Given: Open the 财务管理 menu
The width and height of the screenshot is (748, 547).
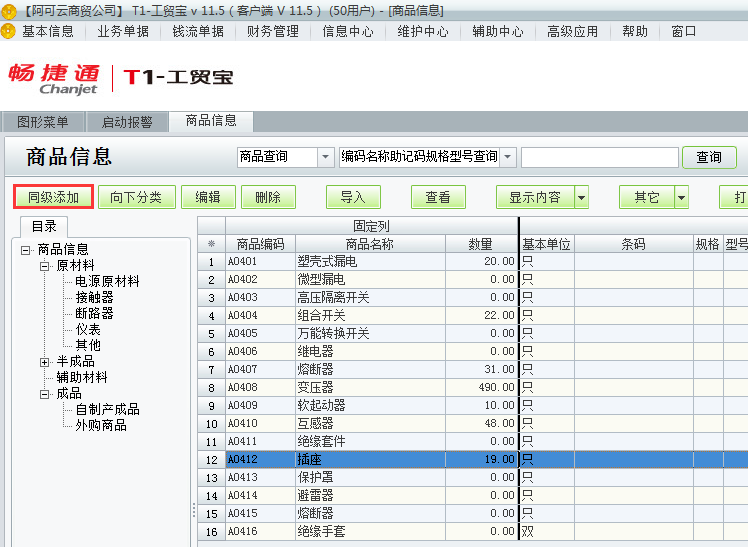Looking at the screenshot, I should pyautogui.click(x=273, y=31).
